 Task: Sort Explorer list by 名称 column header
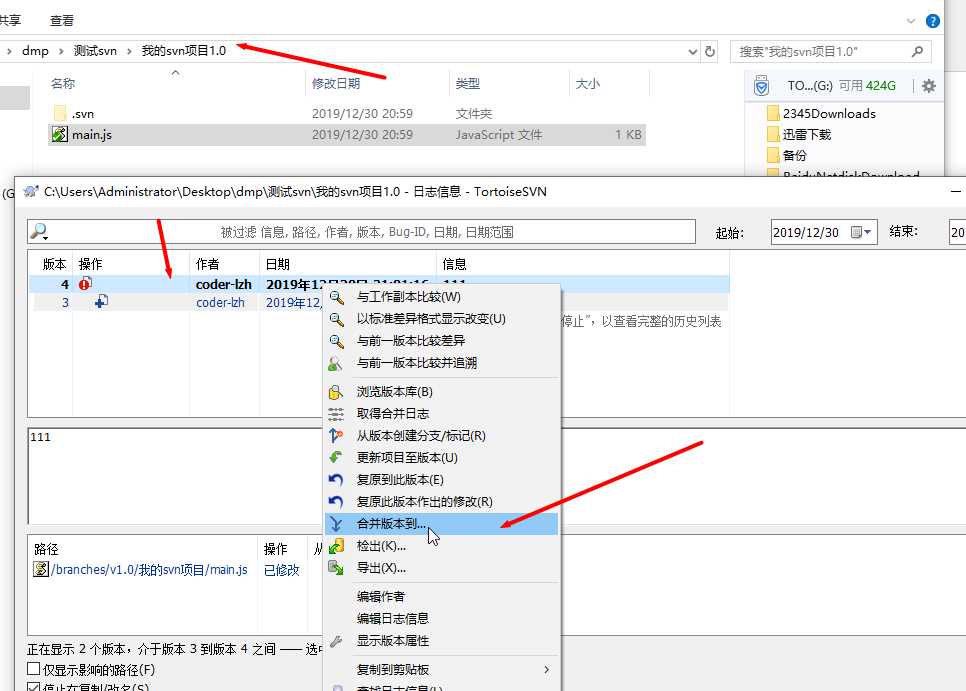click(x=63, y=84)
